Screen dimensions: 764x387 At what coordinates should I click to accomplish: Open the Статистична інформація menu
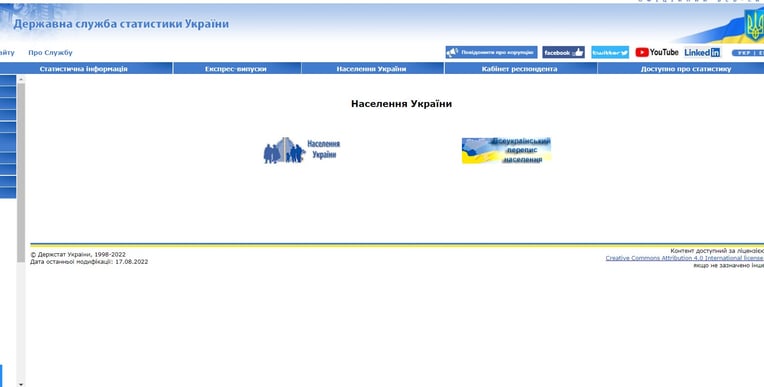(x=83, y=69)
